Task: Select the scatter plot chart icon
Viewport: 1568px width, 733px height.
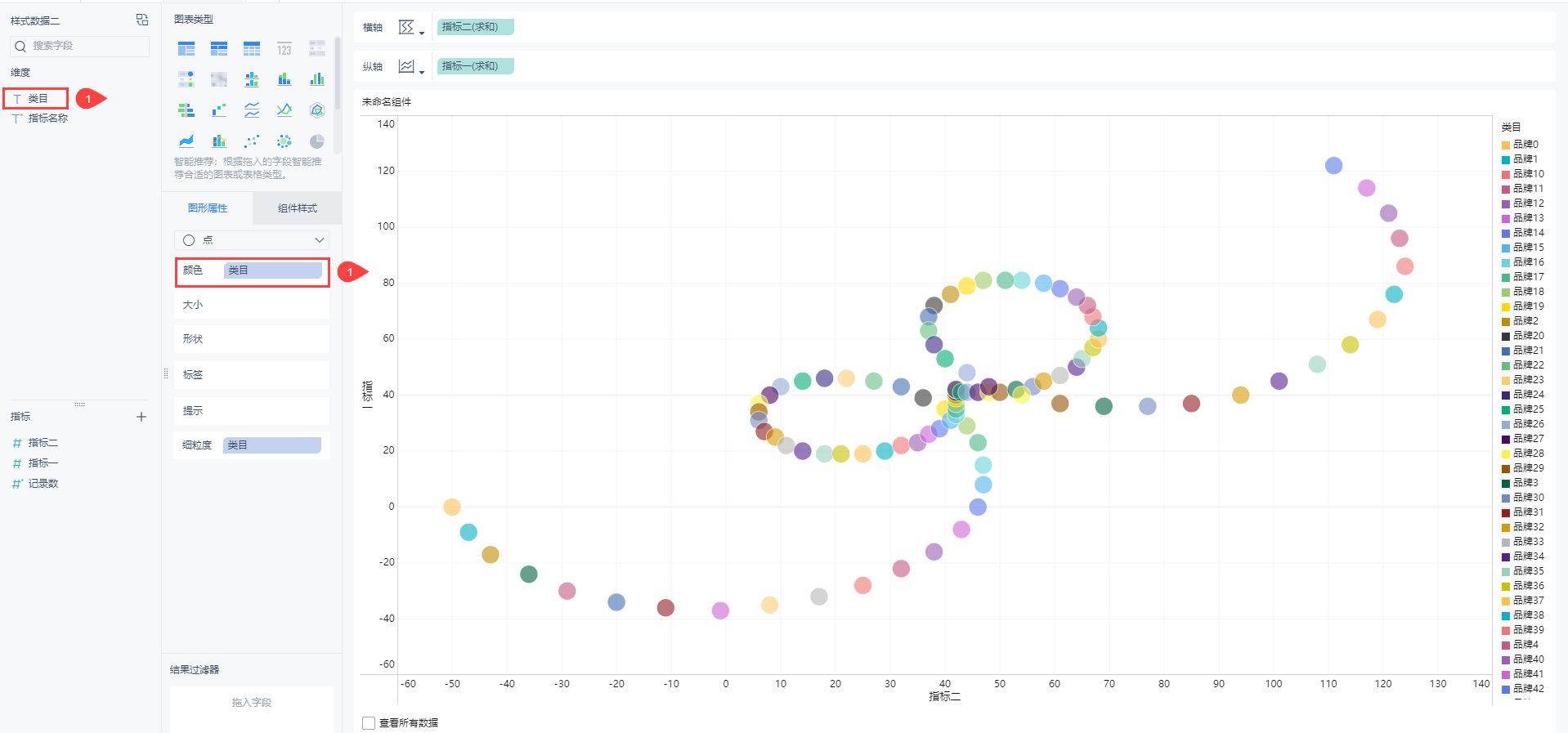Action: point(252,141)
